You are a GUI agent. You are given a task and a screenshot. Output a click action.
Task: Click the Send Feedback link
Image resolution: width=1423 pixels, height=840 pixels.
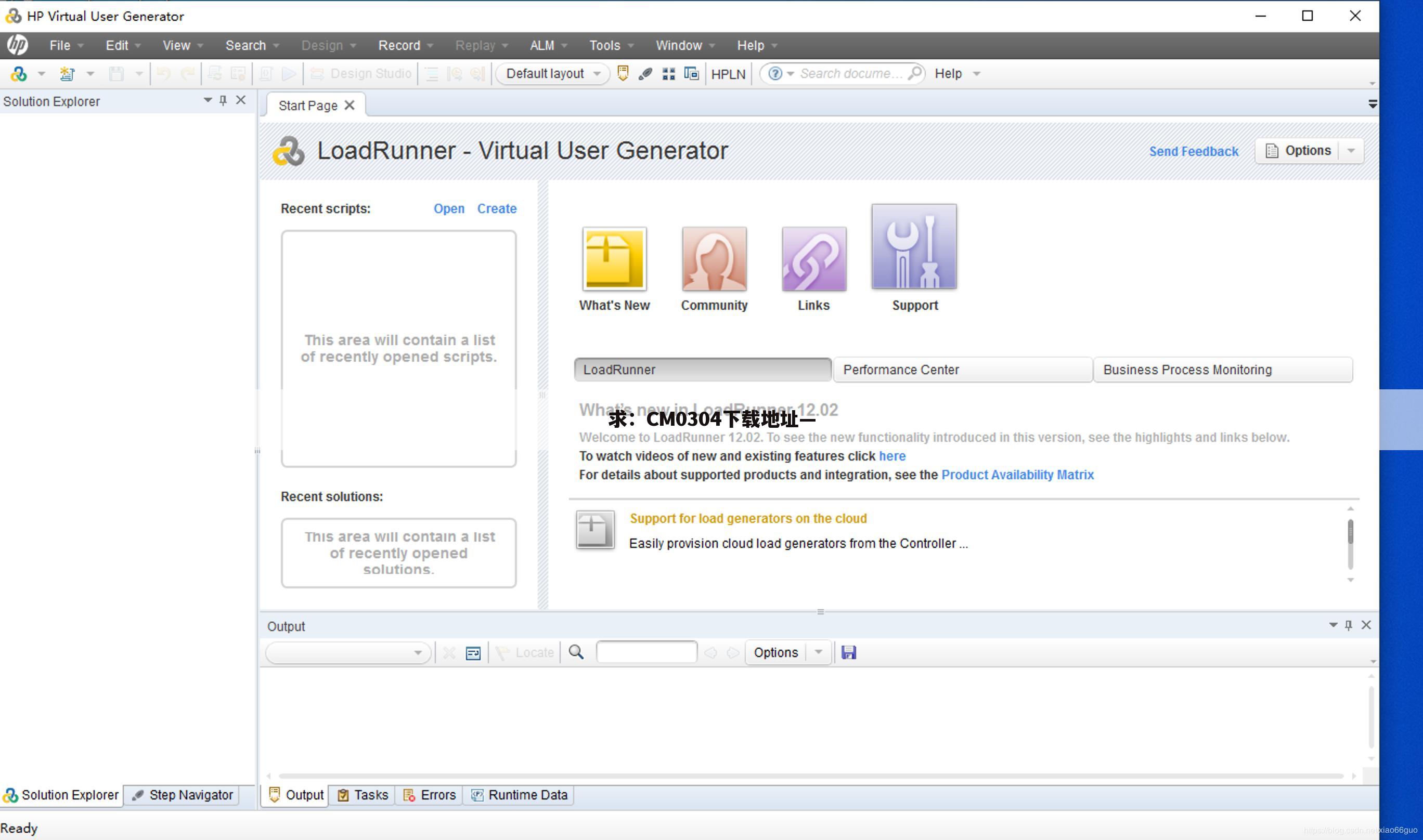point(1194,151)
